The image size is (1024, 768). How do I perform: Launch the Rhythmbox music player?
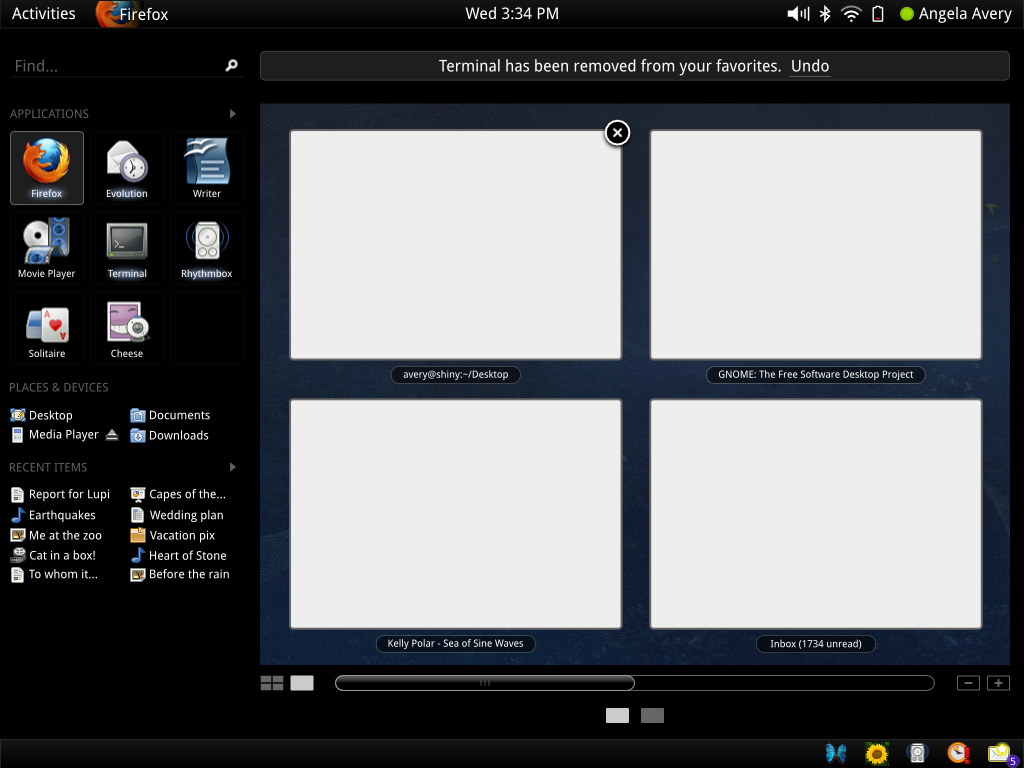206,247
